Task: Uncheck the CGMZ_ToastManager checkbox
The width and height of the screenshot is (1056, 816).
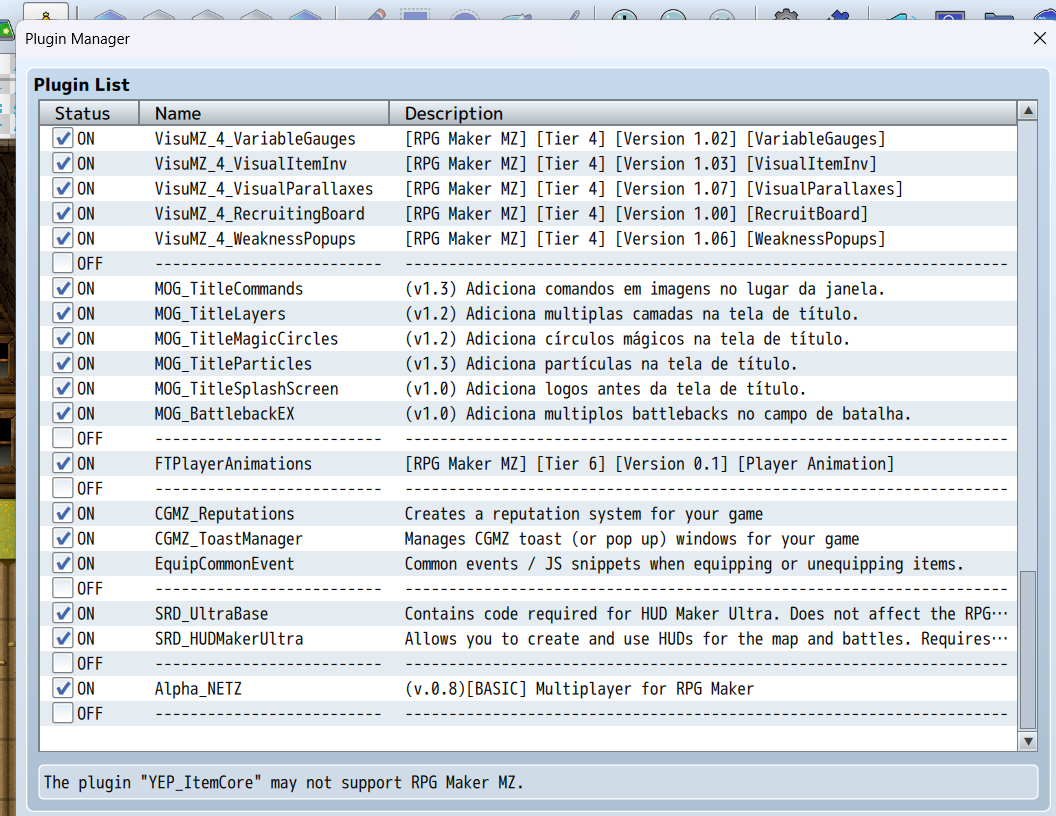Action: point(63,539)
